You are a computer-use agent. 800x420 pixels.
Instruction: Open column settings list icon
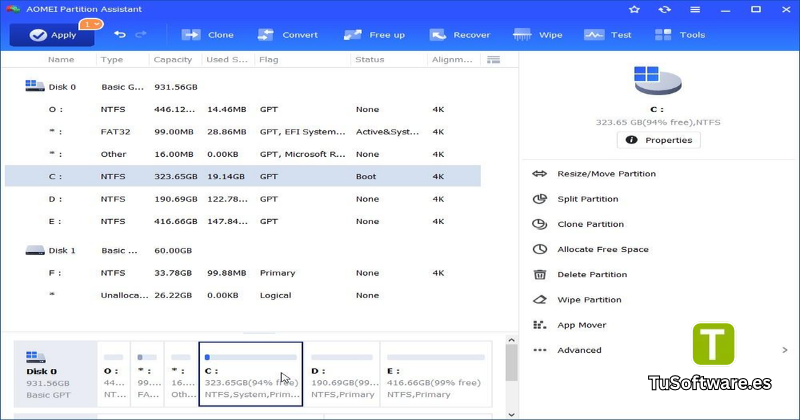[493, 60]
